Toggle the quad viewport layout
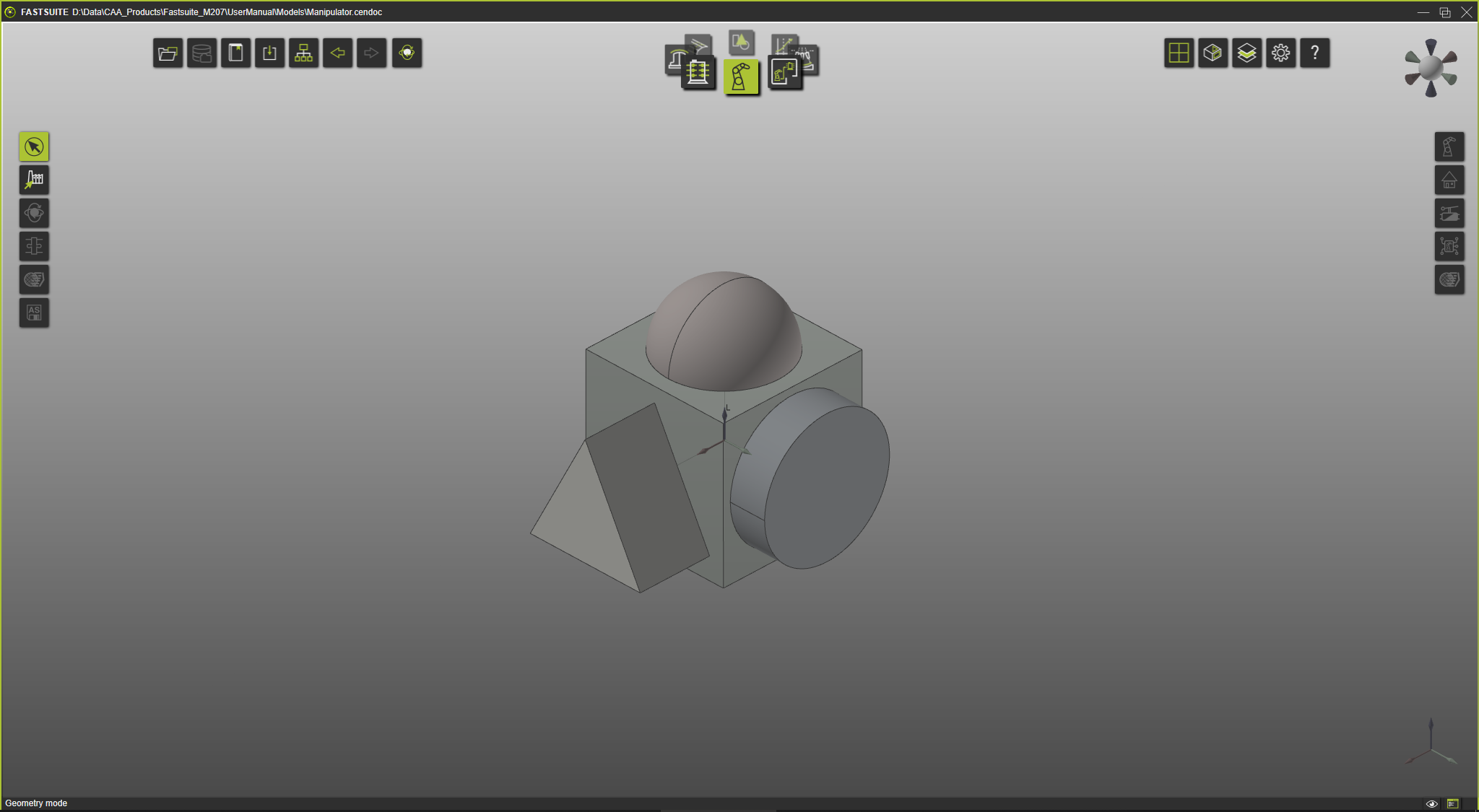1479x812 pixels. tap(1178, 53)
